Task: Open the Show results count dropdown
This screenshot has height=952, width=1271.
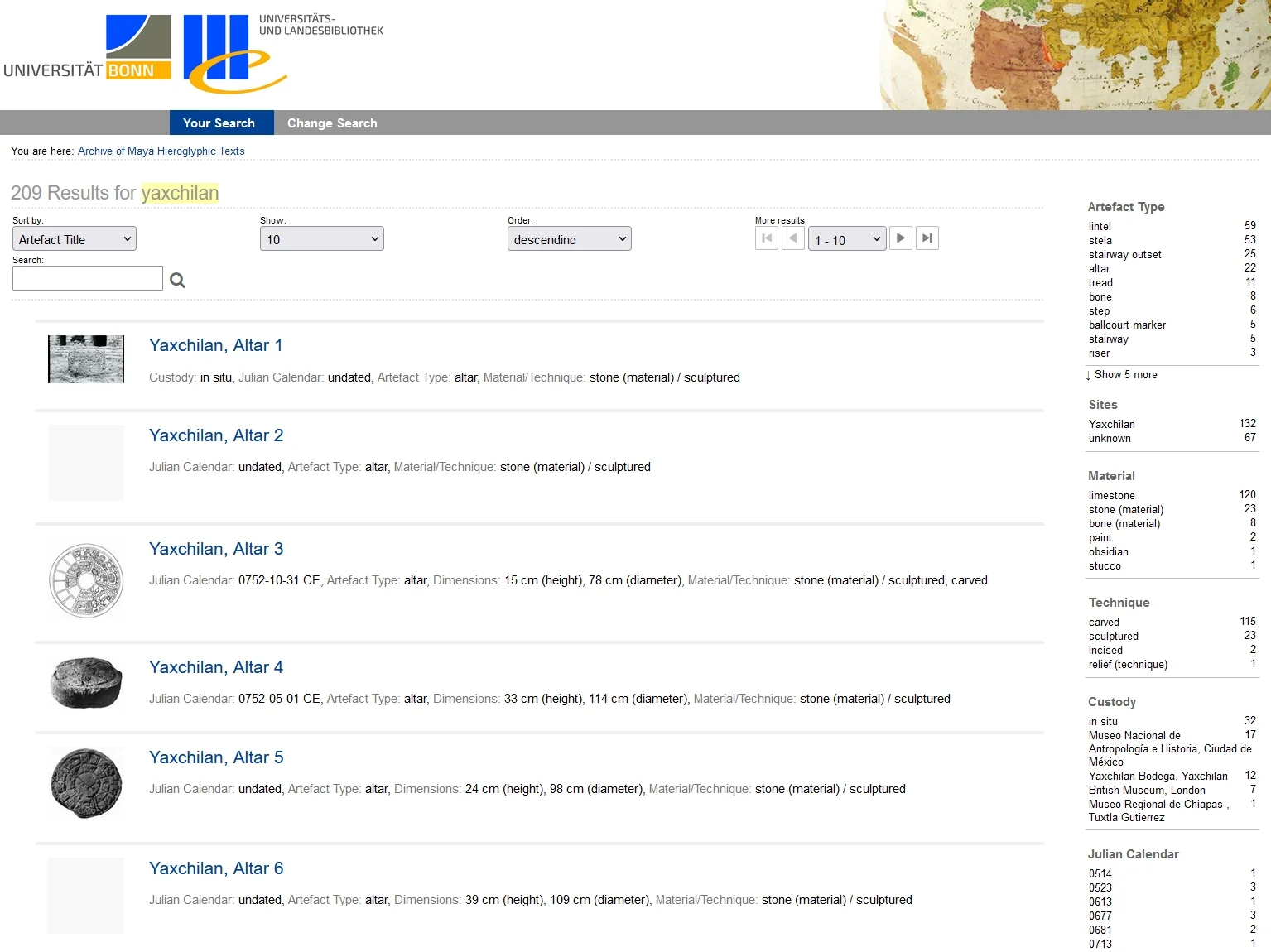Action: pyautogui.click(x=321, y=239)
